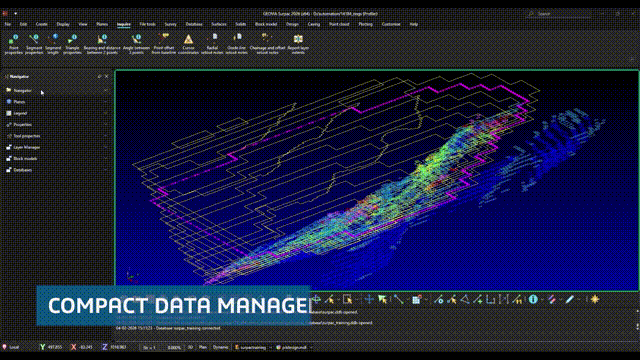Expand the Databases section chevron
Image resolution: width=640 pixels, height=360 pixels.
(x=105, y=170)
